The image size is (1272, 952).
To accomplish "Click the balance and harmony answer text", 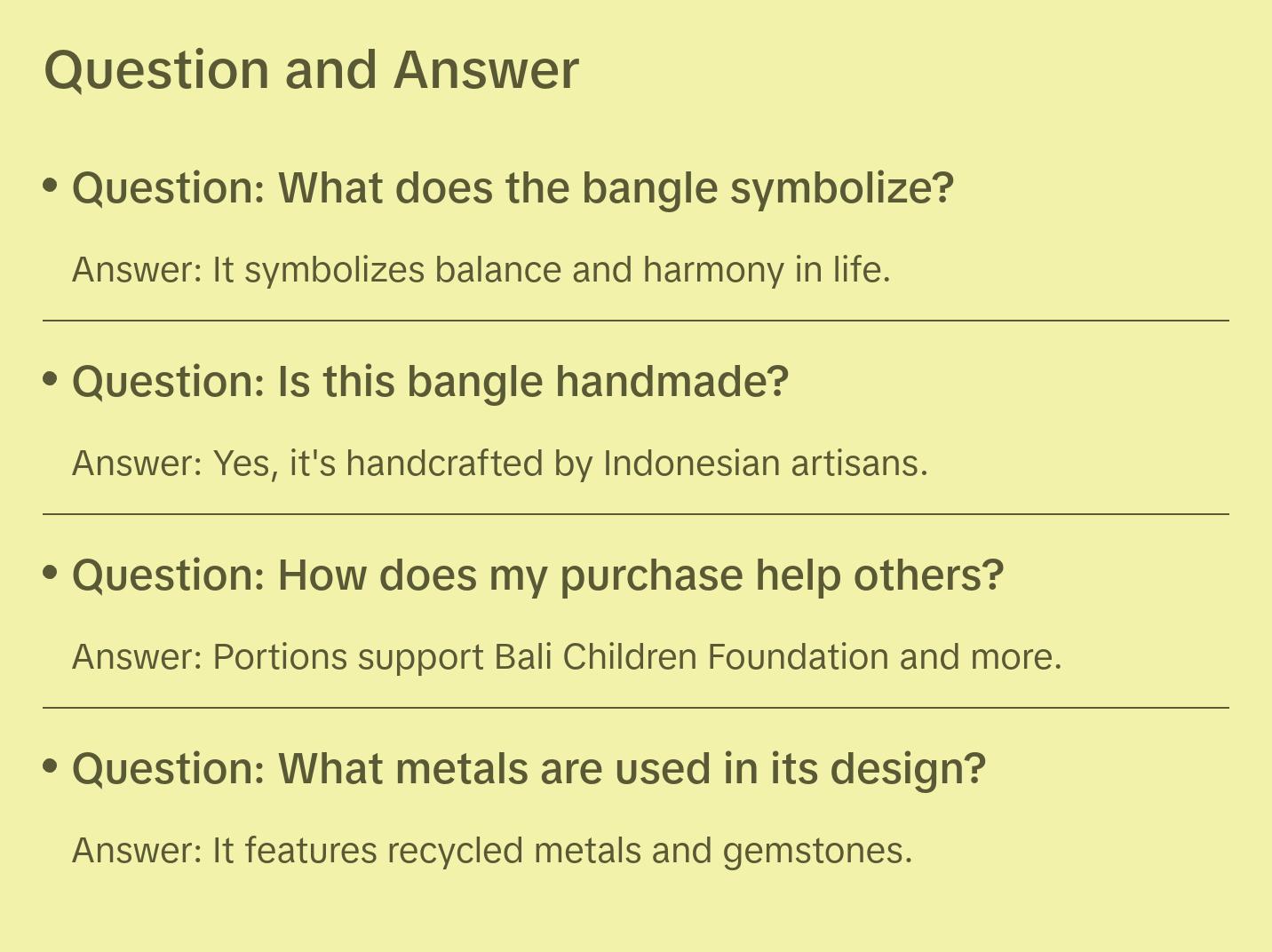I will (x=481, y=270).
